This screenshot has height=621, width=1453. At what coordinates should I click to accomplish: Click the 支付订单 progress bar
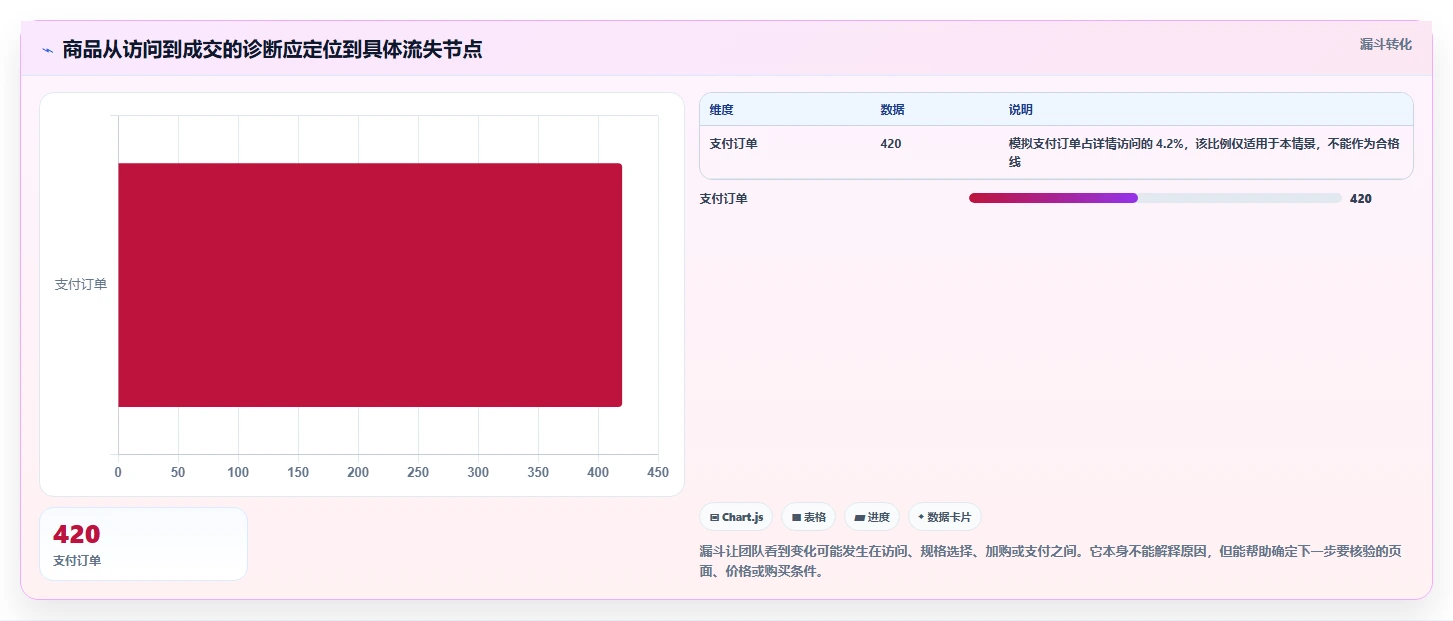1155,198
